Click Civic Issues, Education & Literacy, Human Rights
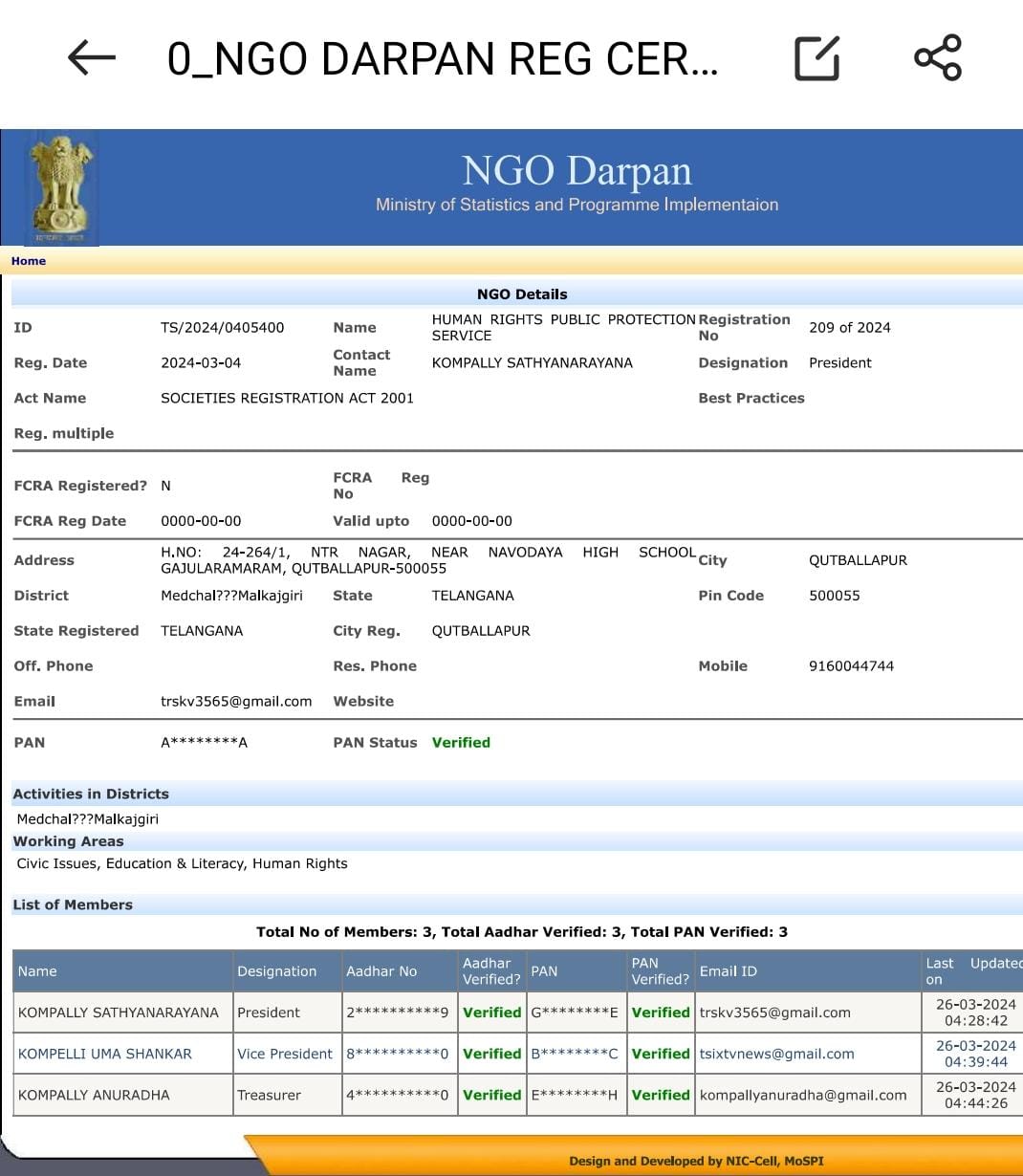 tap(182, 864)
